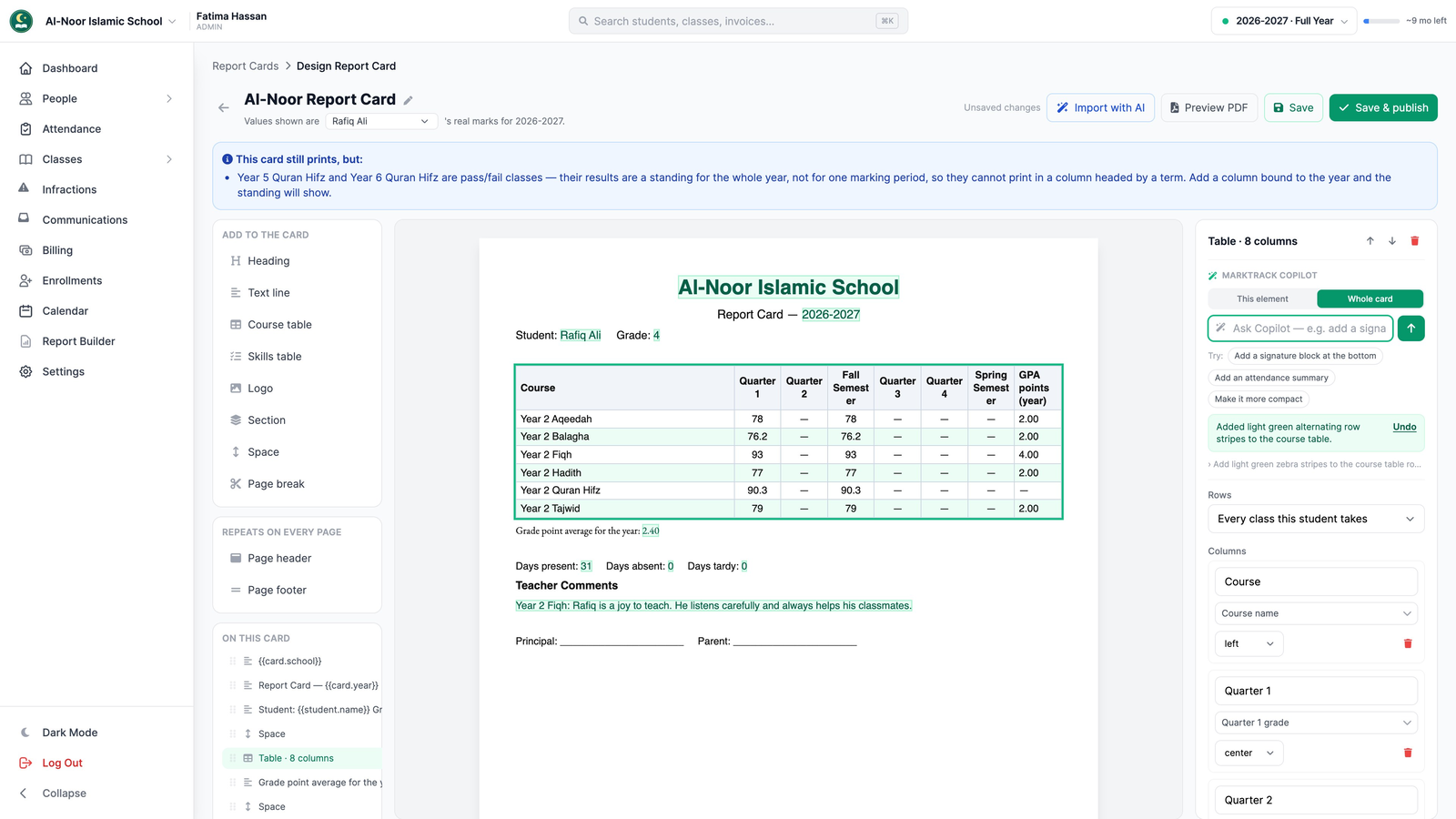Move table down with the down arrow icon
1456x819 pixels.
pos(1392,241)
